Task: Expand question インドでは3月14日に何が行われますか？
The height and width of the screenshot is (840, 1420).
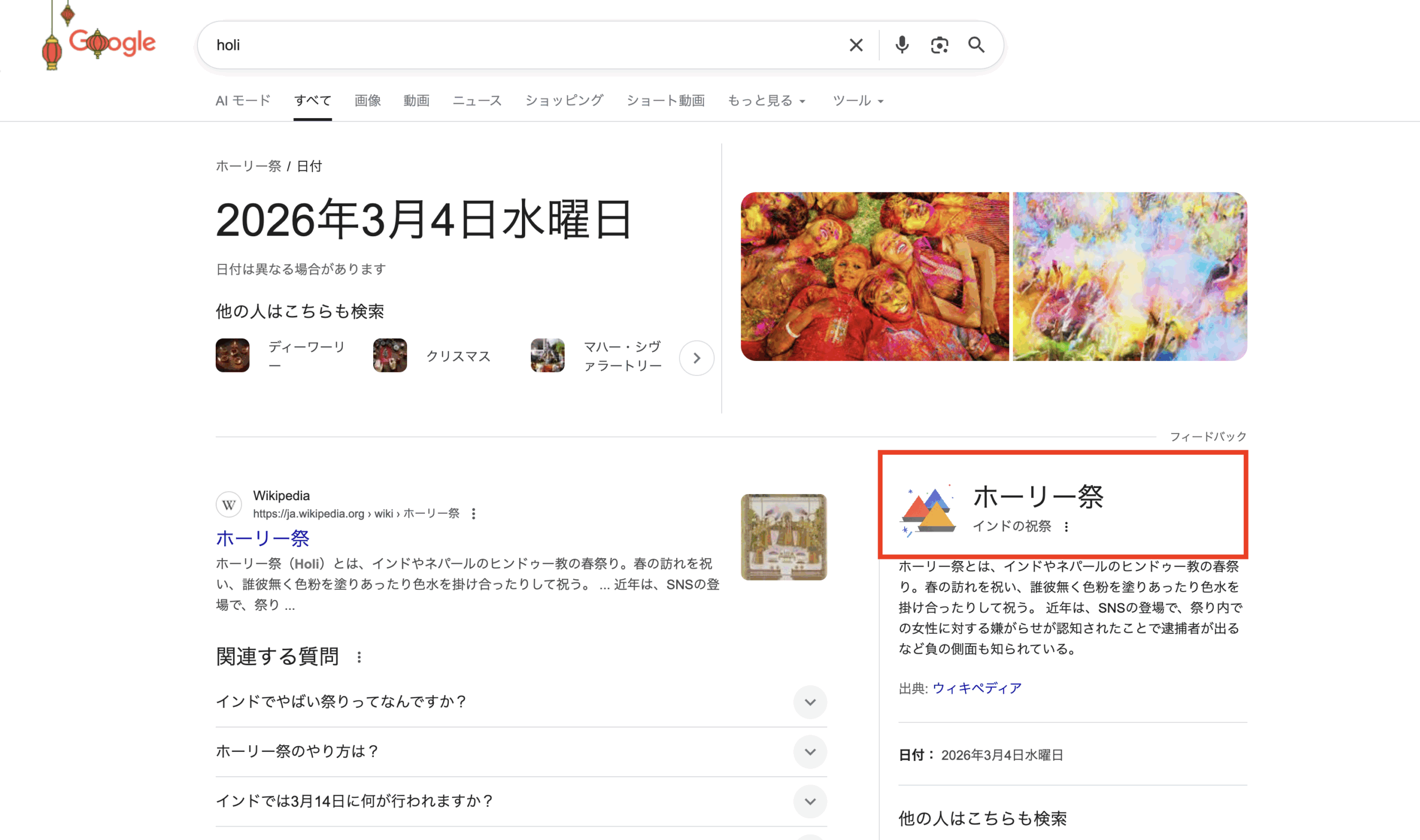Action: (810, 801)
